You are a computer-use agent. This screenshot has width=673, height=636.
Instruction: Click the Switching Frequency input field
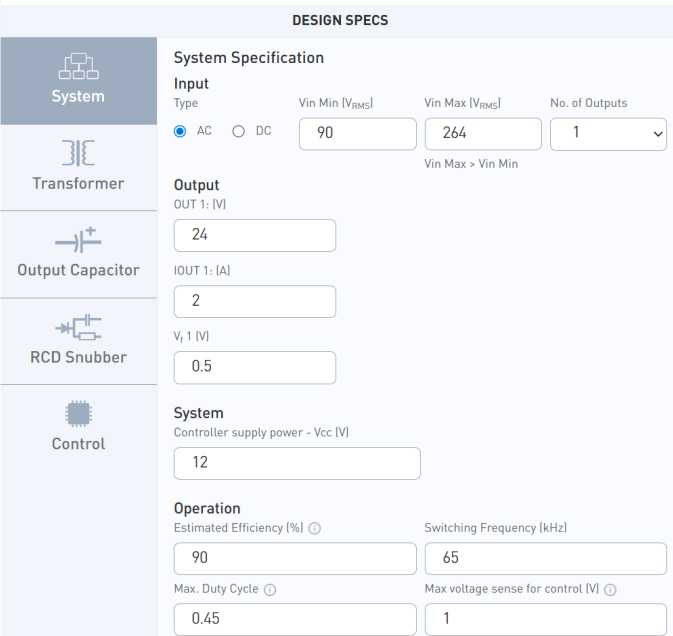pos(545,559)
